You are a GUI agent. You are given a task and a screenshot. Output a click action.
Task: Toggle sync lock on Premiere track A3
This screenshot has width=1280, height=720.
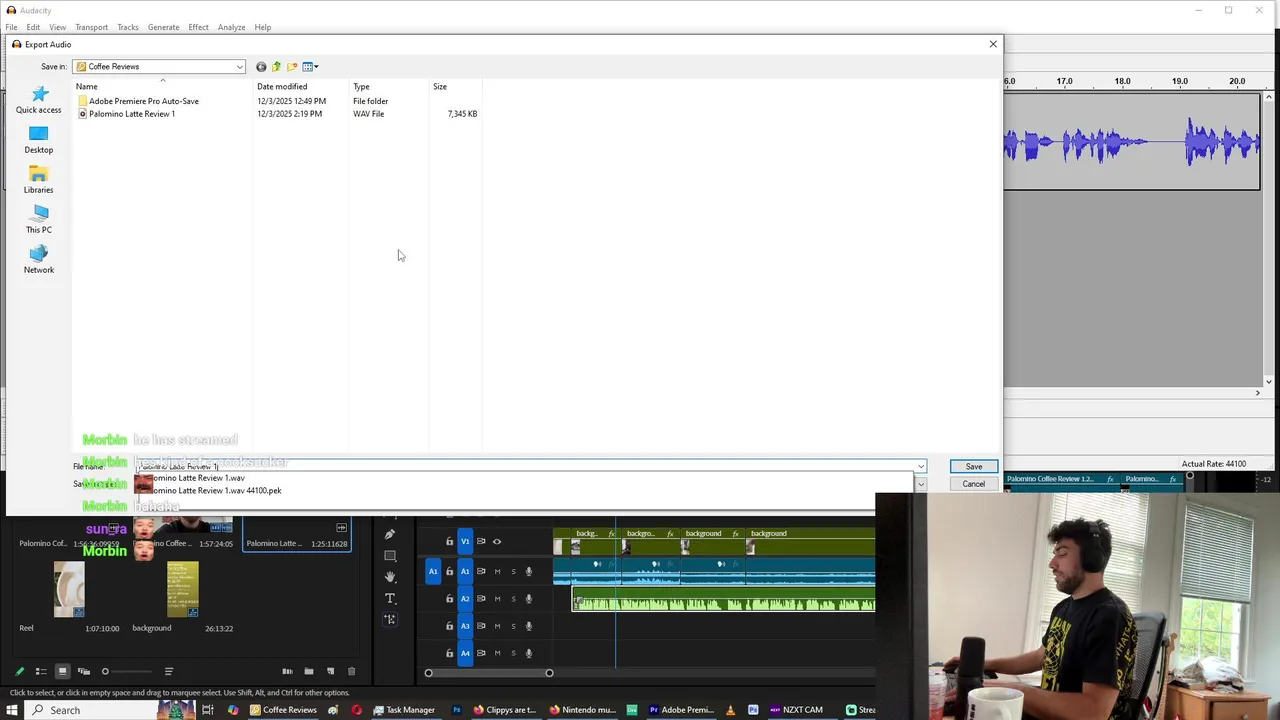[481, 626]
